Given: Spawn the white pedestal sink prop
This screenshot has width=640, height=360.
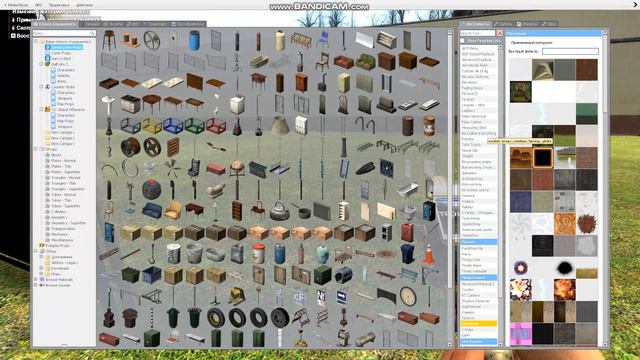Looking at the screenshot, I should [109, 104].
